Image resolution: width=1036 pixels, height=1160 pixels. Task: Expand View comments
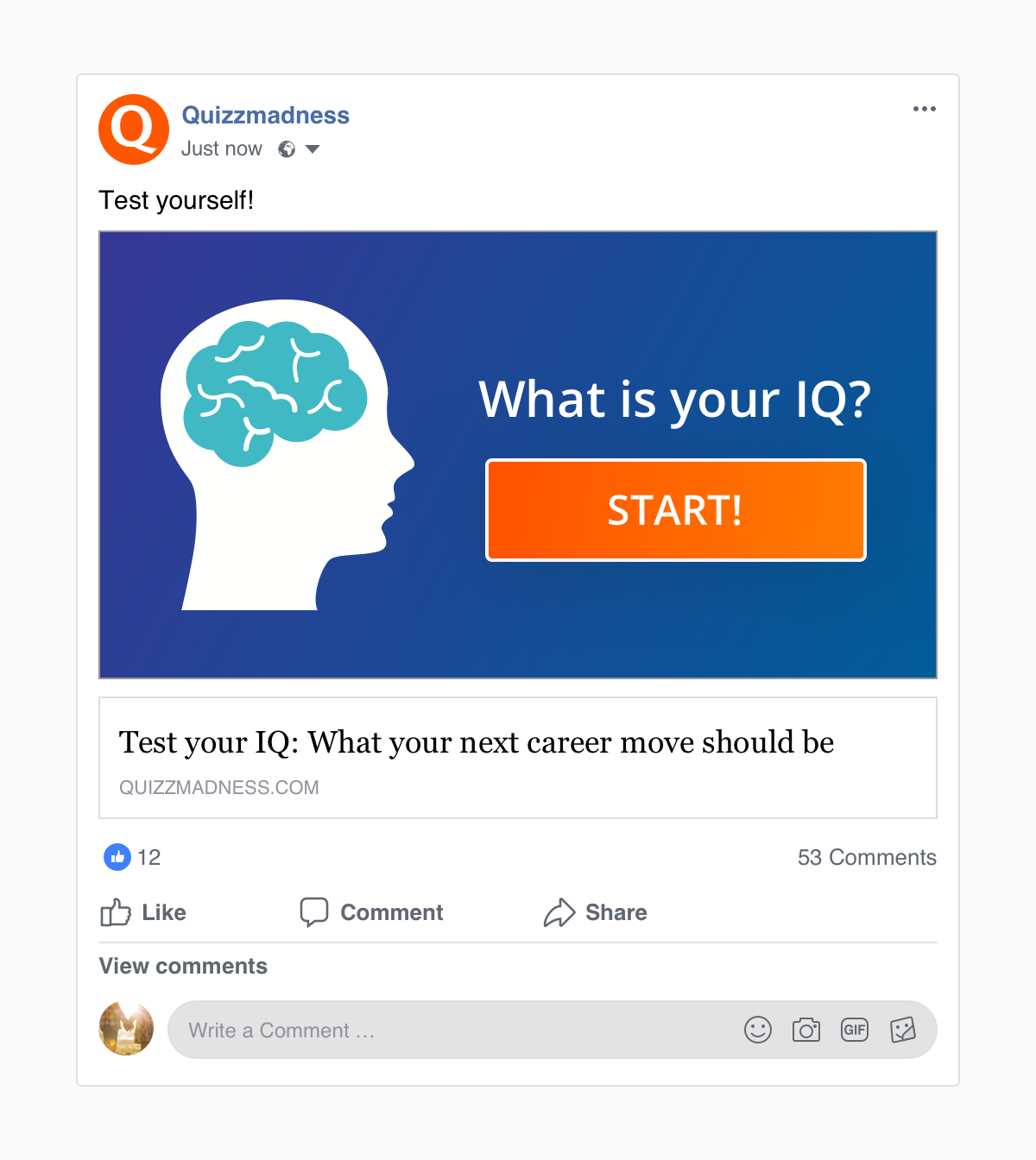coord(183,966)
